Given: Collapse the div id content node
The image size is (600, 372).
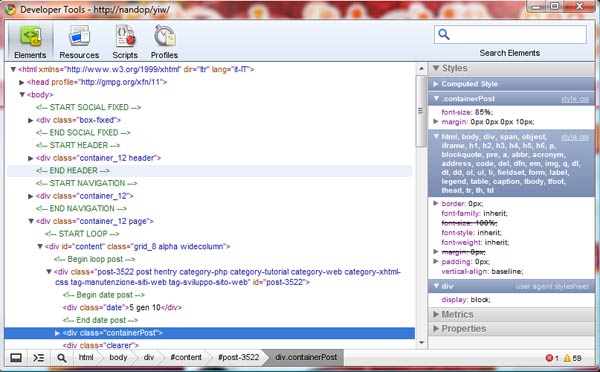Looking at the screenshot, I should click(40, 246).
